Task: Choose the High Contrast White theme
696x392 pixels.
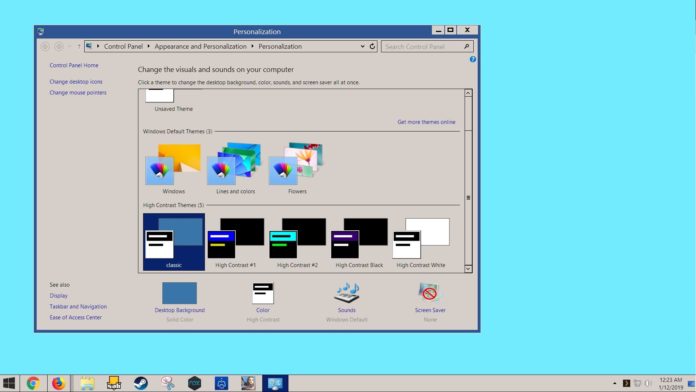Action: point(420,242)
